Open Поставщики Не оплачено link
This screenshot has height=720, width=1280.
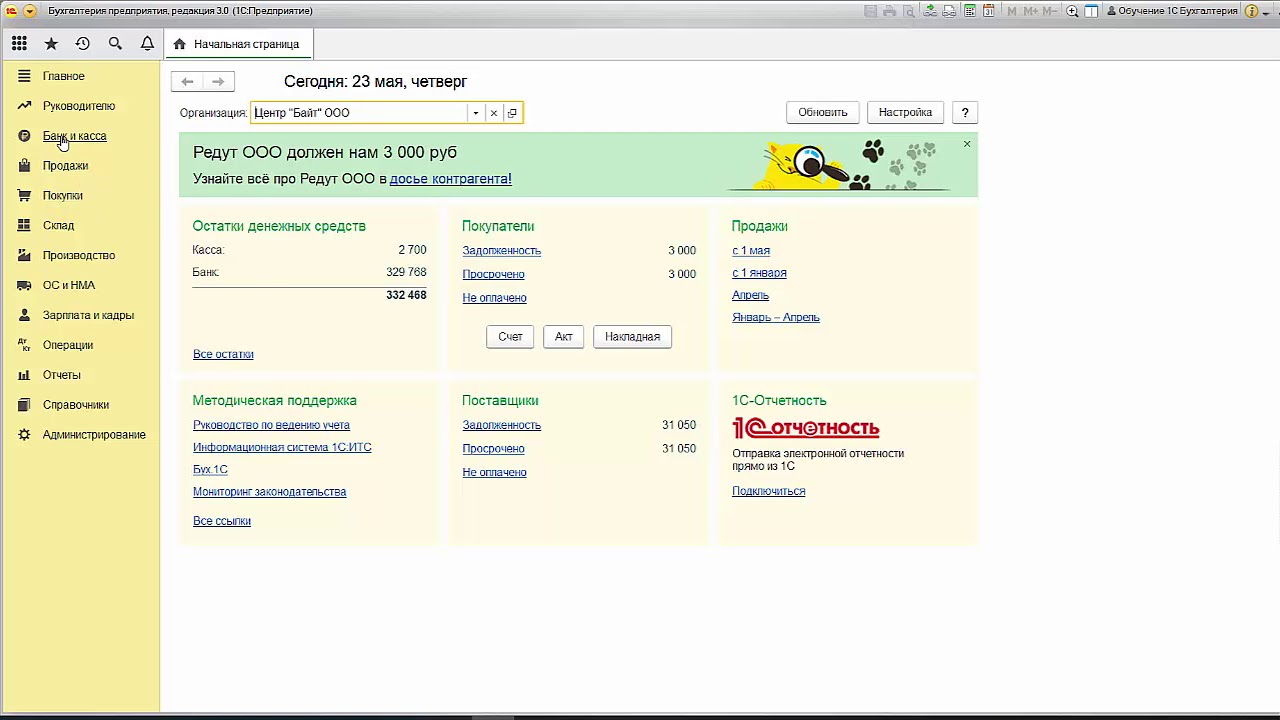[x=494, y=472]
